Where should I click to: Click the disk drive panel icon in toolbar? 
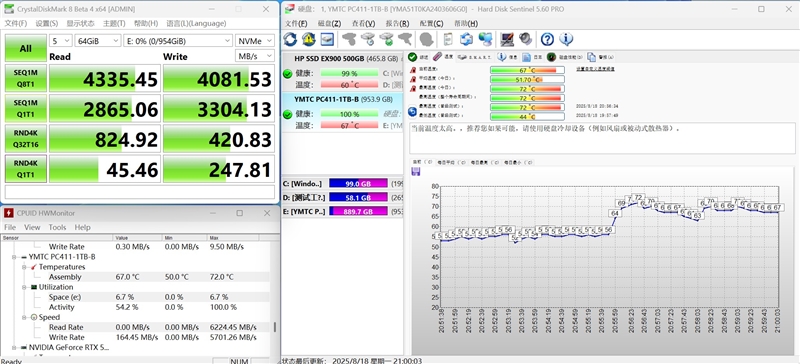tap(327, 39)
